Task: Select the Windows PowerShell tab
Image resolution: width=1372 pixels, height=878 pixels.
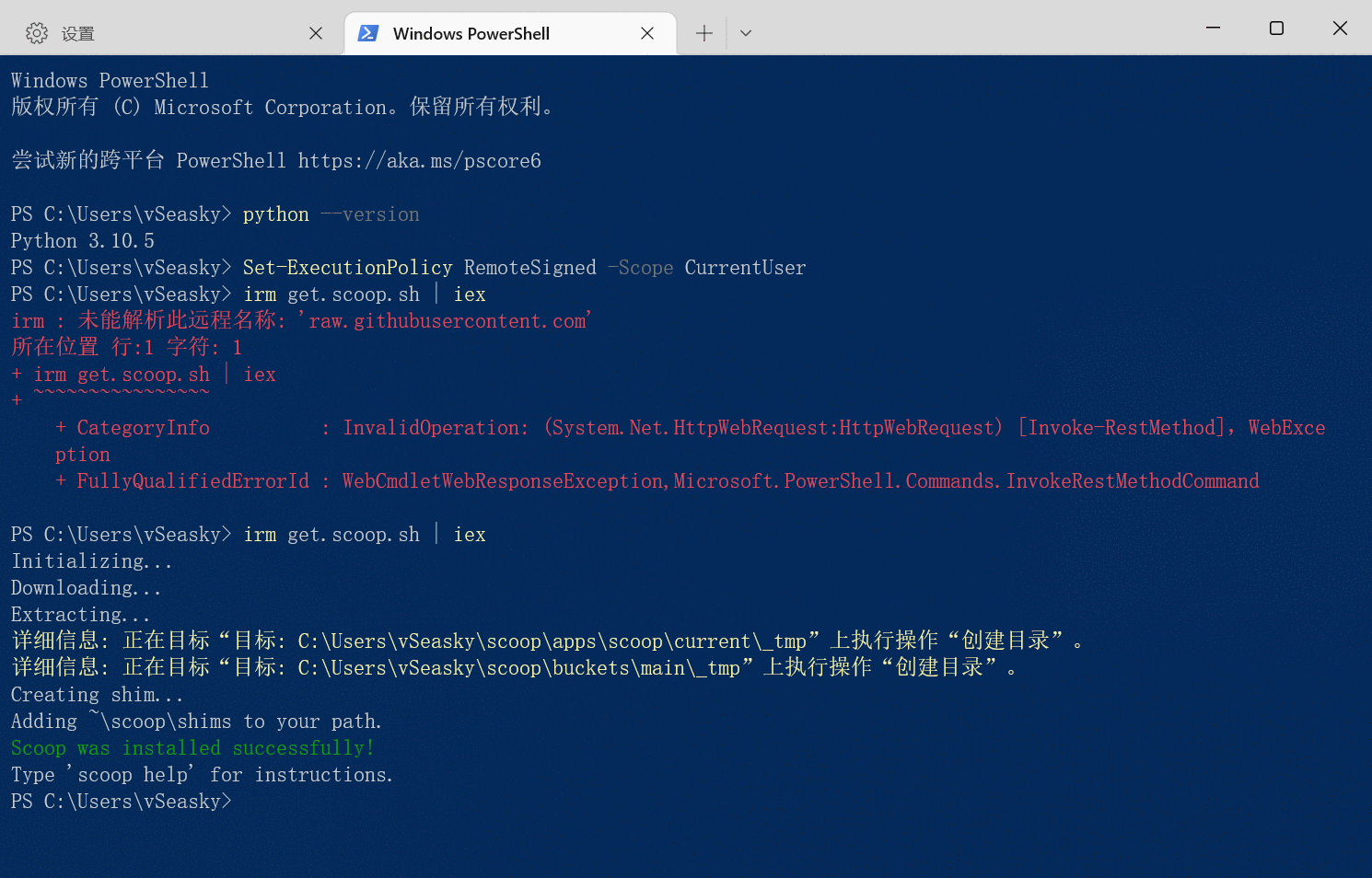Action: [510, 33]
